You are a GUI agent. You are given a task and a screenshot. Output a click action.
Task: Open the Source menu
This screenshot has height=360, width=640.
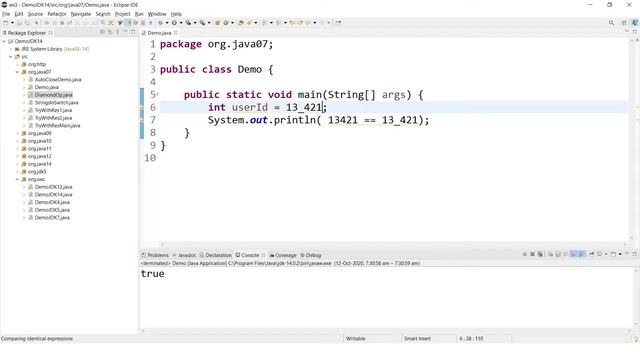click(35, 14)
